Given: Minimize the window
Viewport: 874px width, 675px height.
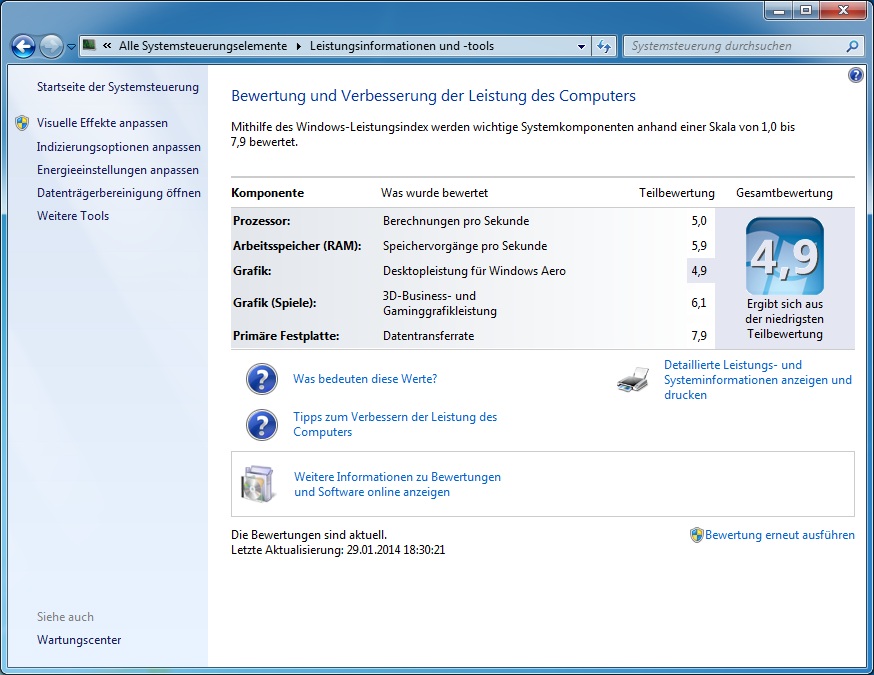Looking at the screenshot, I should point(779,11).
